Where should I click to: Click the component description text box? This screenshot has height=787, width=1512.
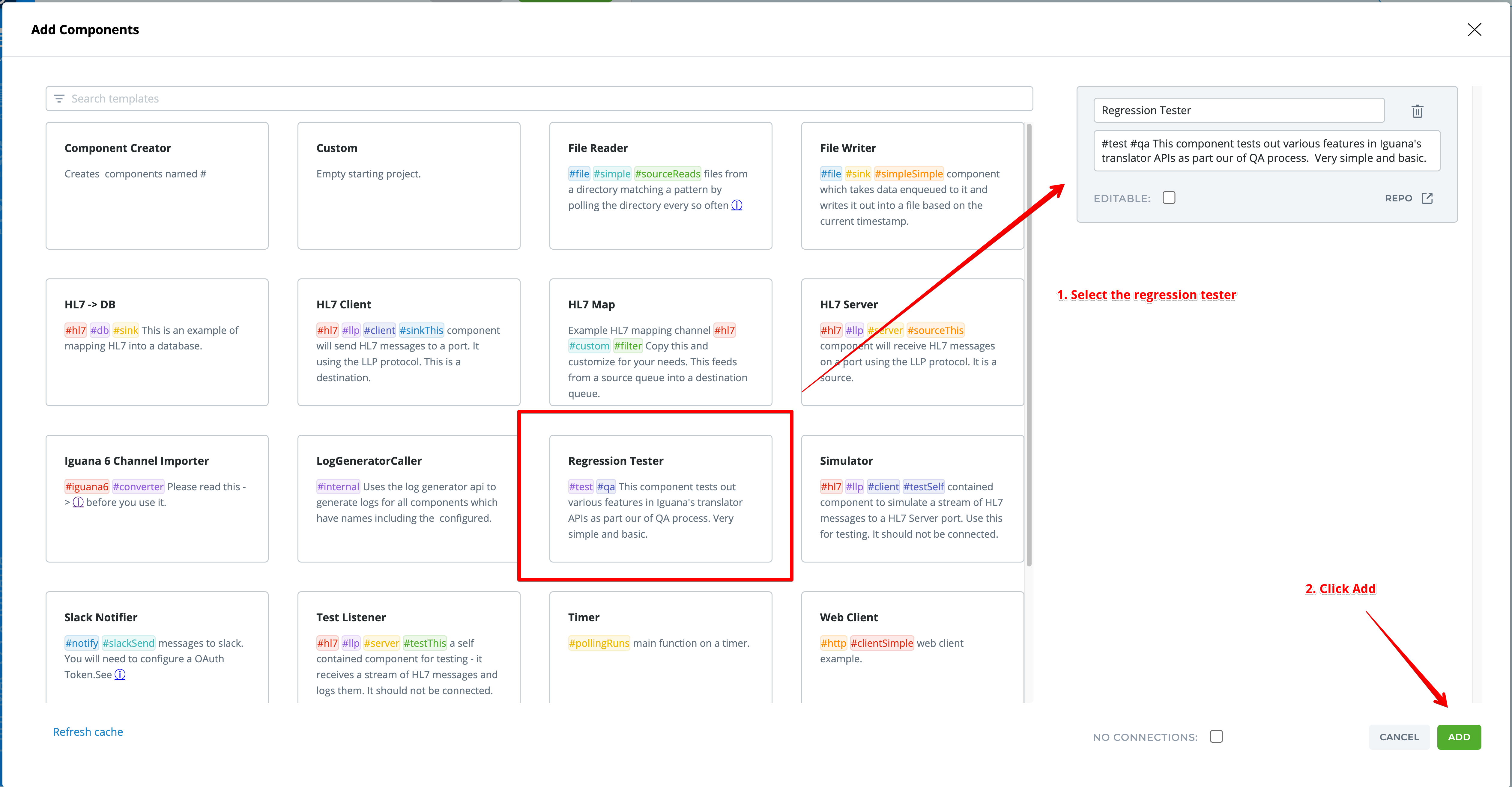pyautogui.click(x=1266, y=151)
